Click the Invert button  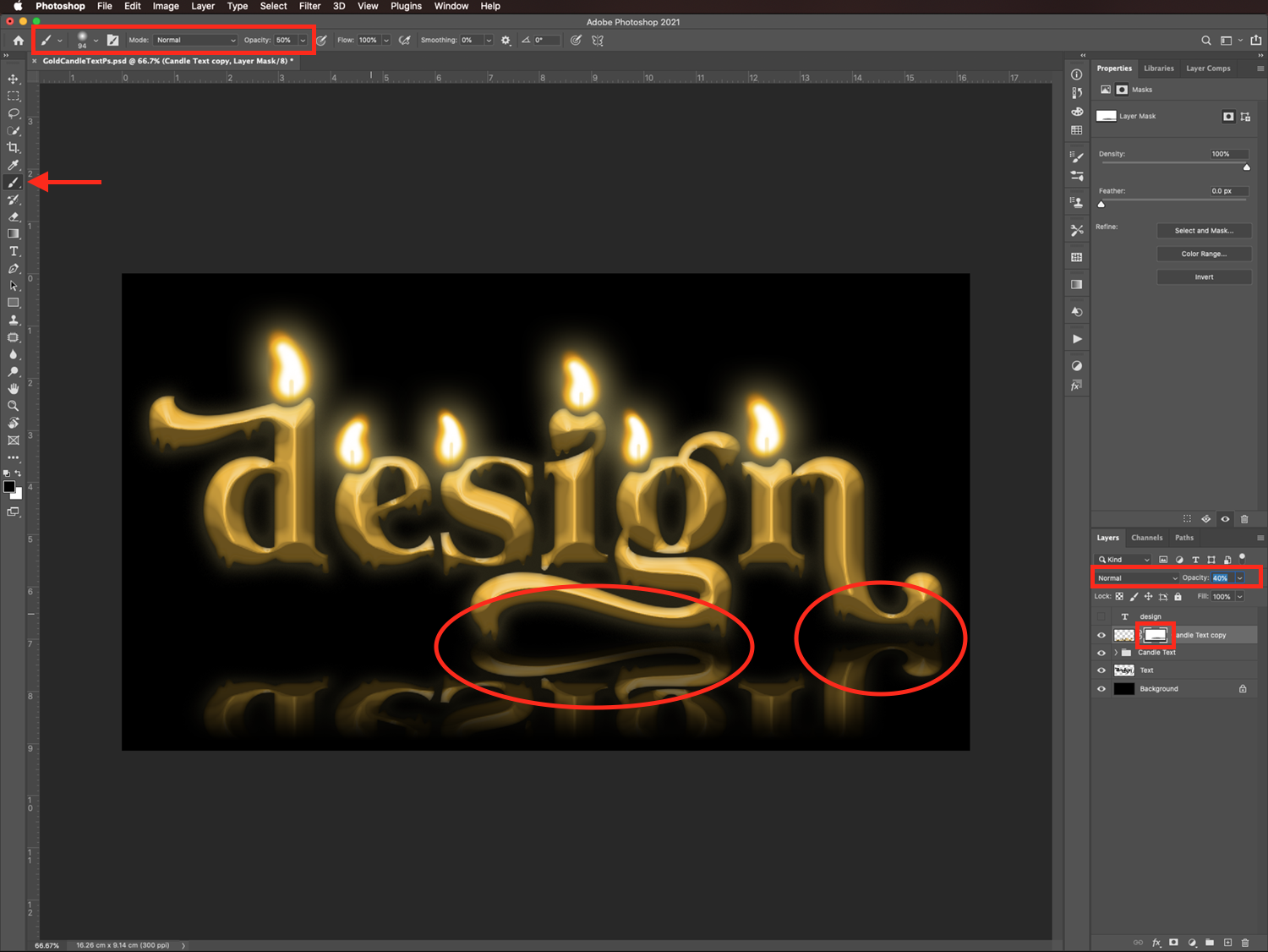(1204, 277)
